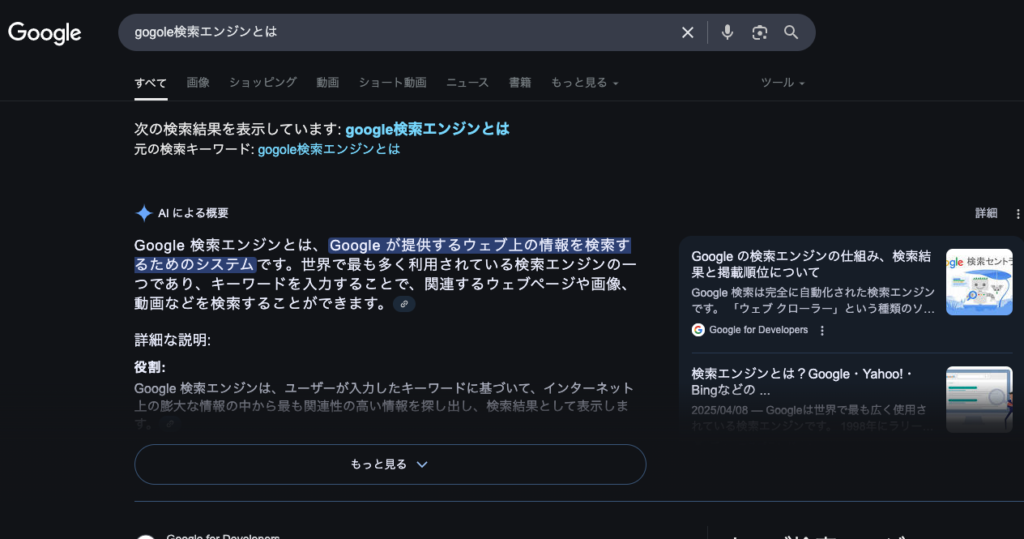Screen dimensions: 1024x539
Task: Click the magnifying glass search icon
Action: (791, 32)
